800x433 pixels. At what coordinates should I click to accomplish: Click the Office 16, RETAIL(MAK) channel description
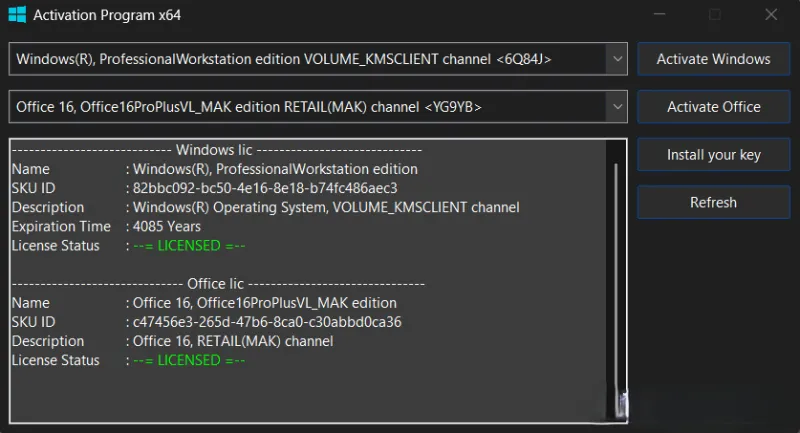click(233, 341)
